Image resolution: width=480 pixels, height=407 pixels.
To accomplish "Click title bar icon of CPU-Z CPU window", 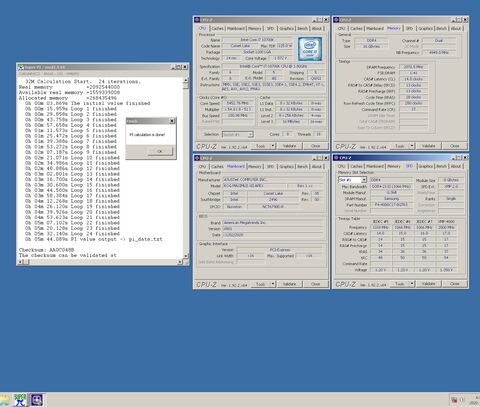I will [x=197, y=20].
